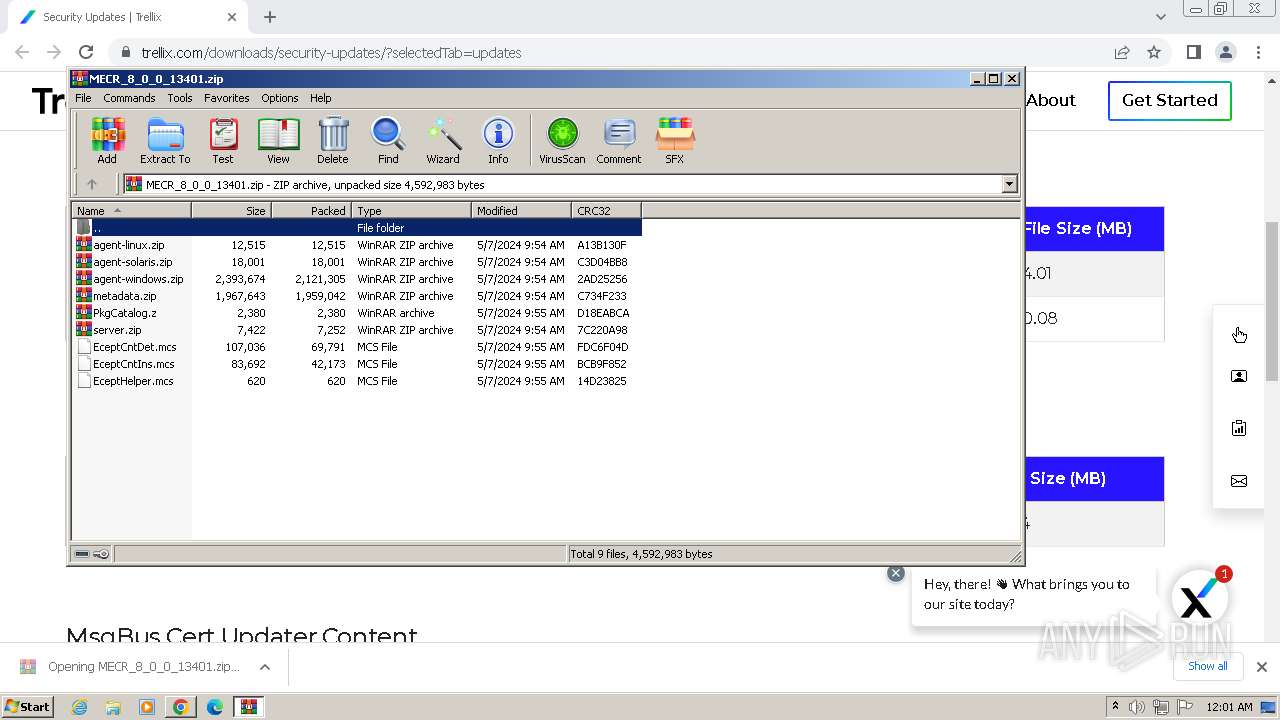Click Show all downloads button
This screenshot has width=1280, height=720.
coord(1208,666)
